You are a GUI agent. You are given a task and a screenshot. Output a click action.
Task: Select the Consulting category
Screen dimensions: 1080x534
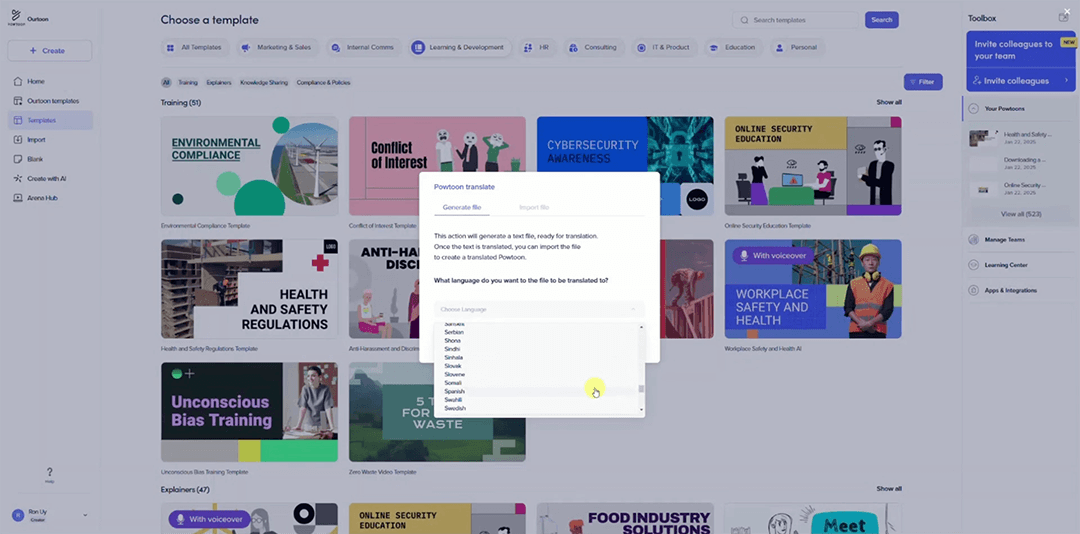(x=593, y=48)
